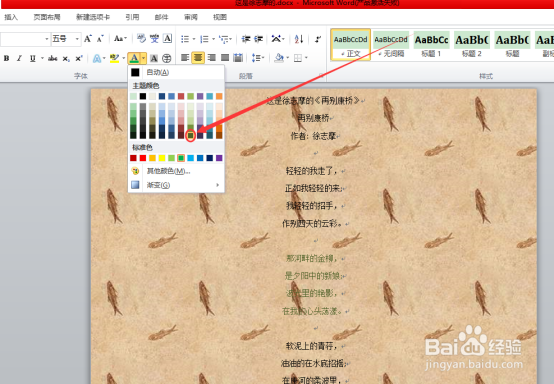Toggle gray character shading A
The height and width of the screenshot is (384, 554).
[x=154, y=58]
